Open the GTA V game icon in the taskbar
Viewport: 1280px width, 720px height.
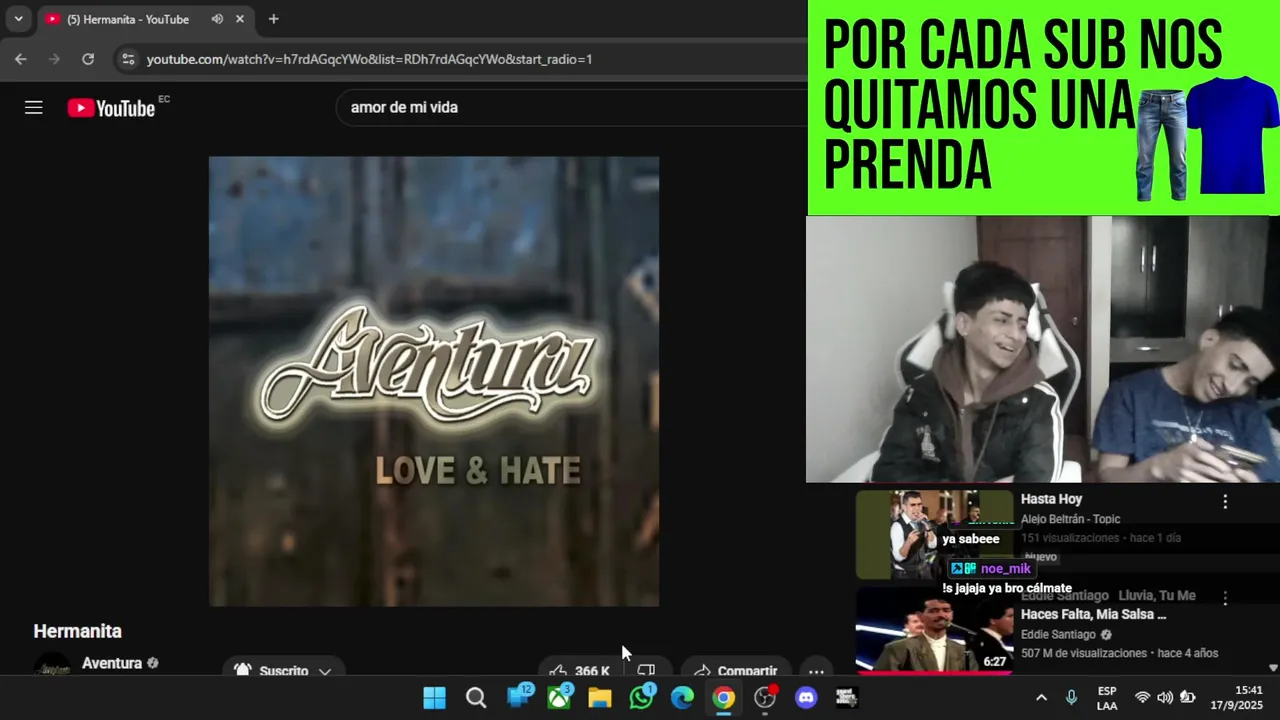[x=847, y=698]
